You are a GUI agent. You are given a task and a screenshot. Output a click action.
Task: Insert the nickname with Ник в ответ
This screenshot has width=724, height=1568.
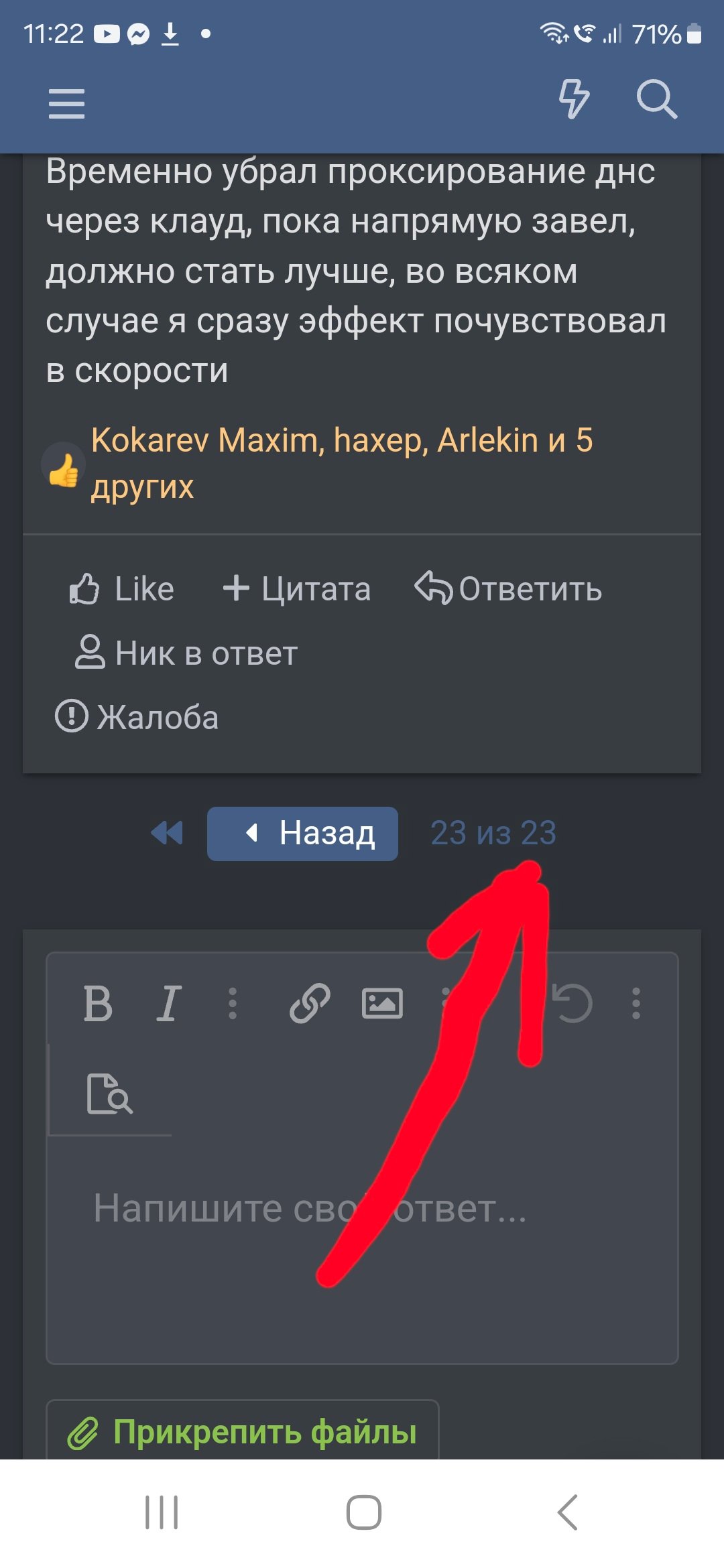186,653
